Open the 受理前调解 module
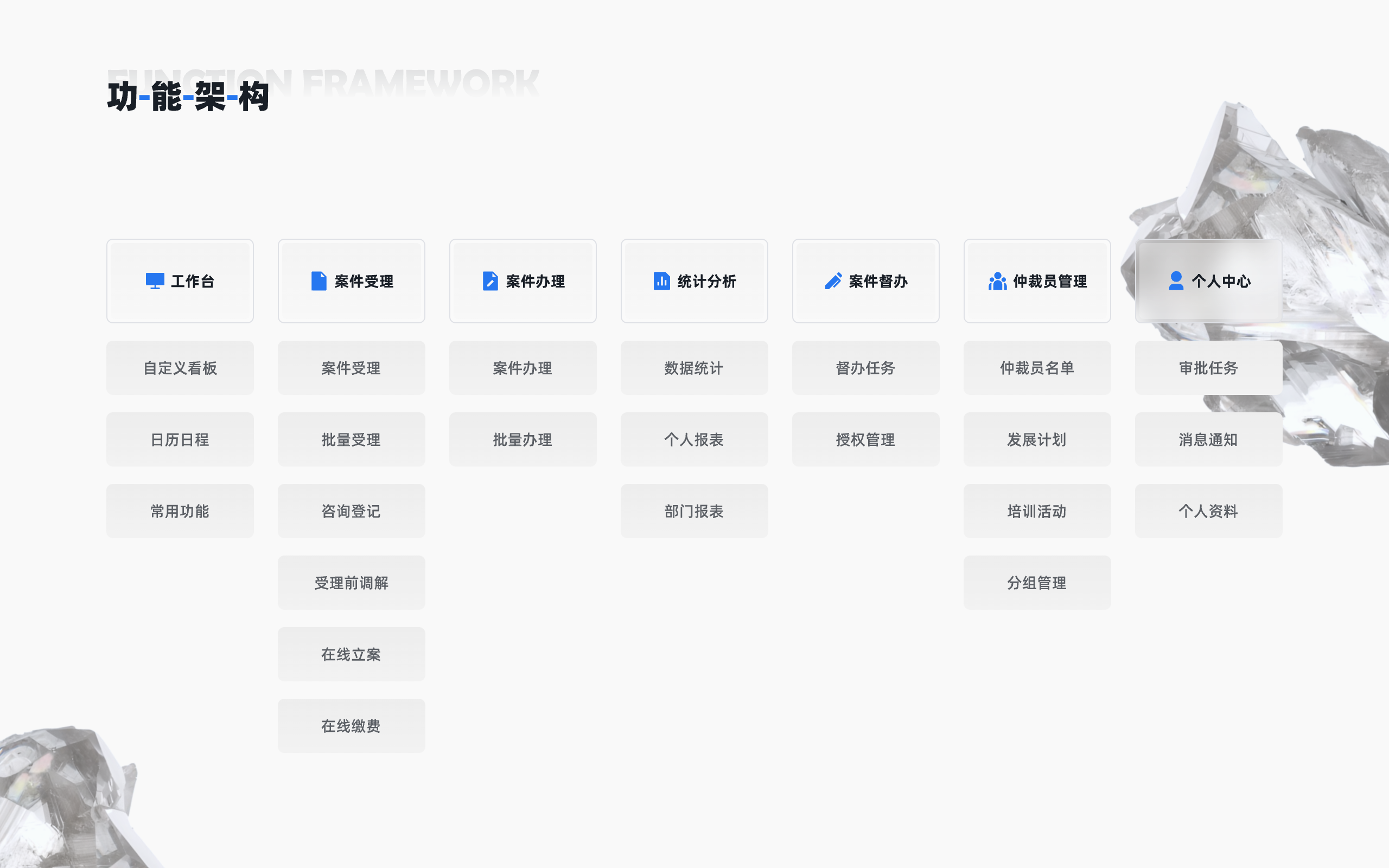The image size is (1389, 868). 351,583
